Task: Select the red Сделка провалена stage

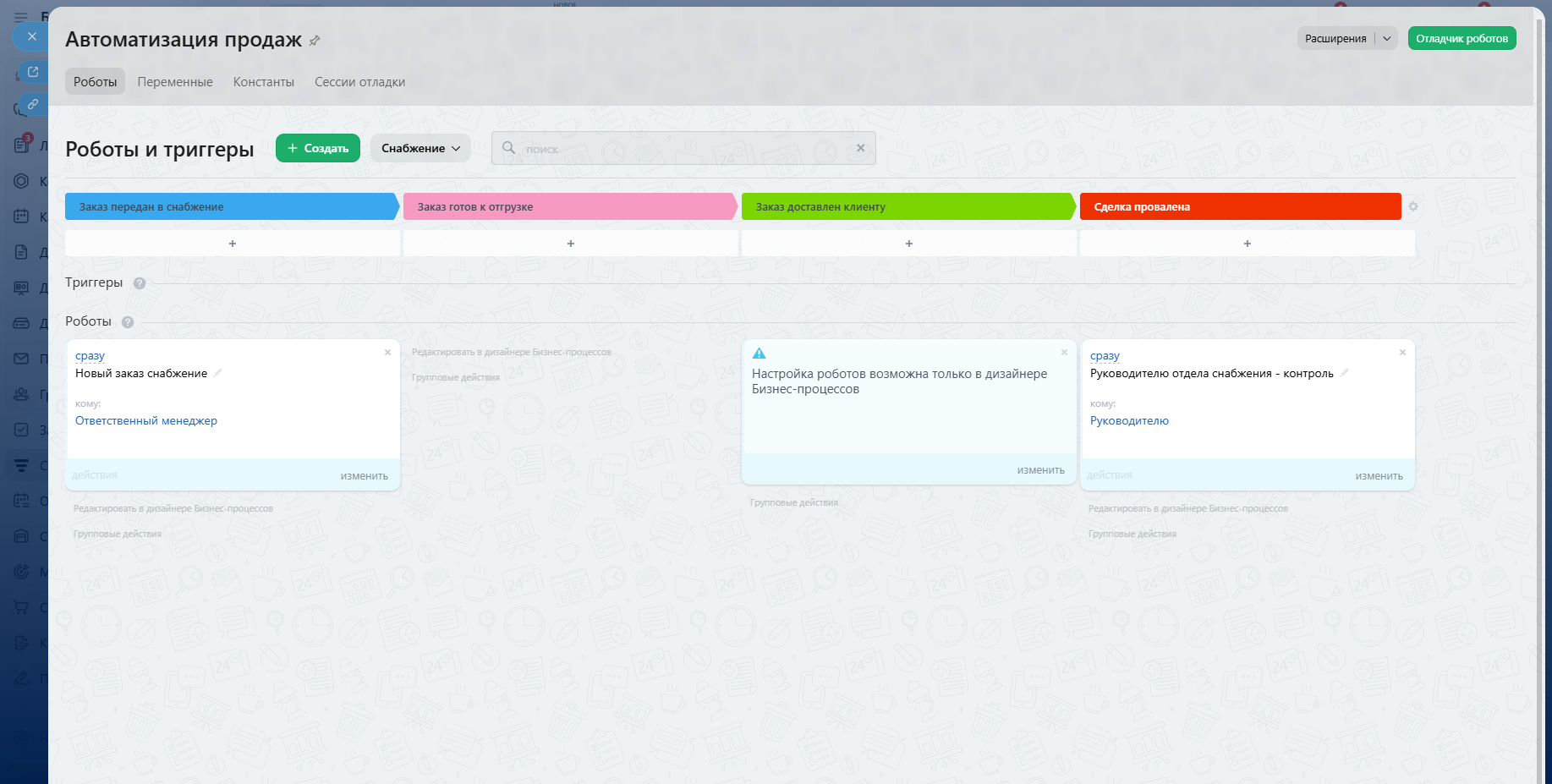Action: [1239, 206]
